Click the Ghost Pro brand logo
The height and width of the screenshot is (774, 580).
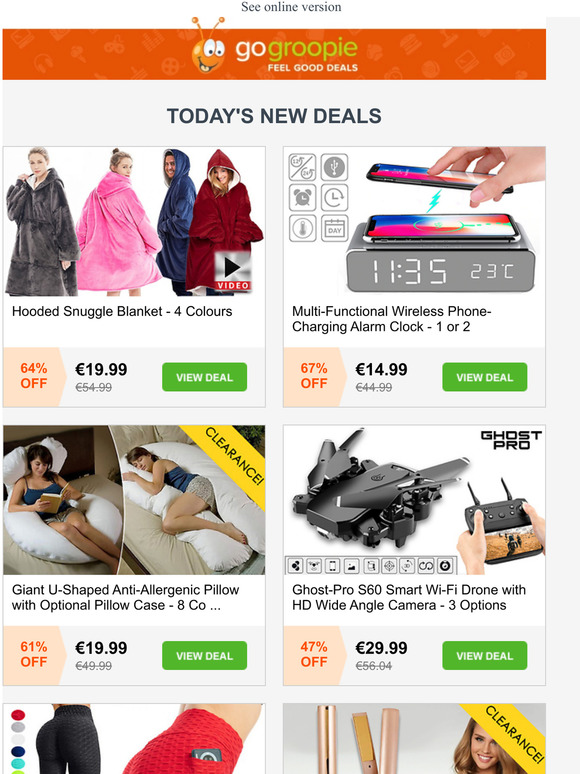click(511, 440)
